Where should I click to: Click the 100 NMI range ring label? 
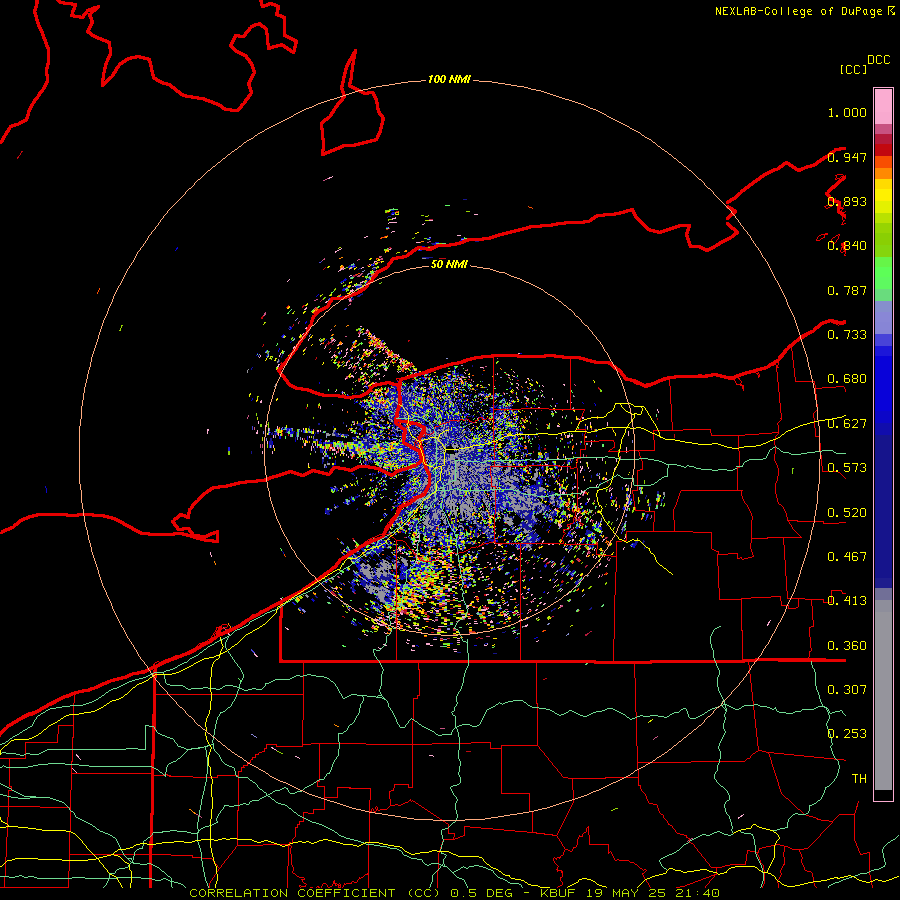click(x=449, y=79)
